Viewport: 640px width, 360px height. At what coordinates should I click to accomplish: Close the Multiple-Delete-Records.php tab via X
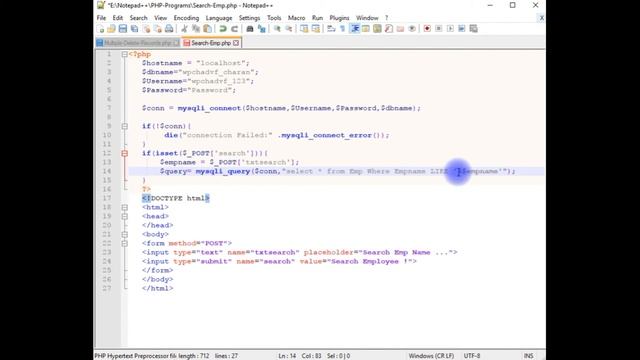(176, 43)
